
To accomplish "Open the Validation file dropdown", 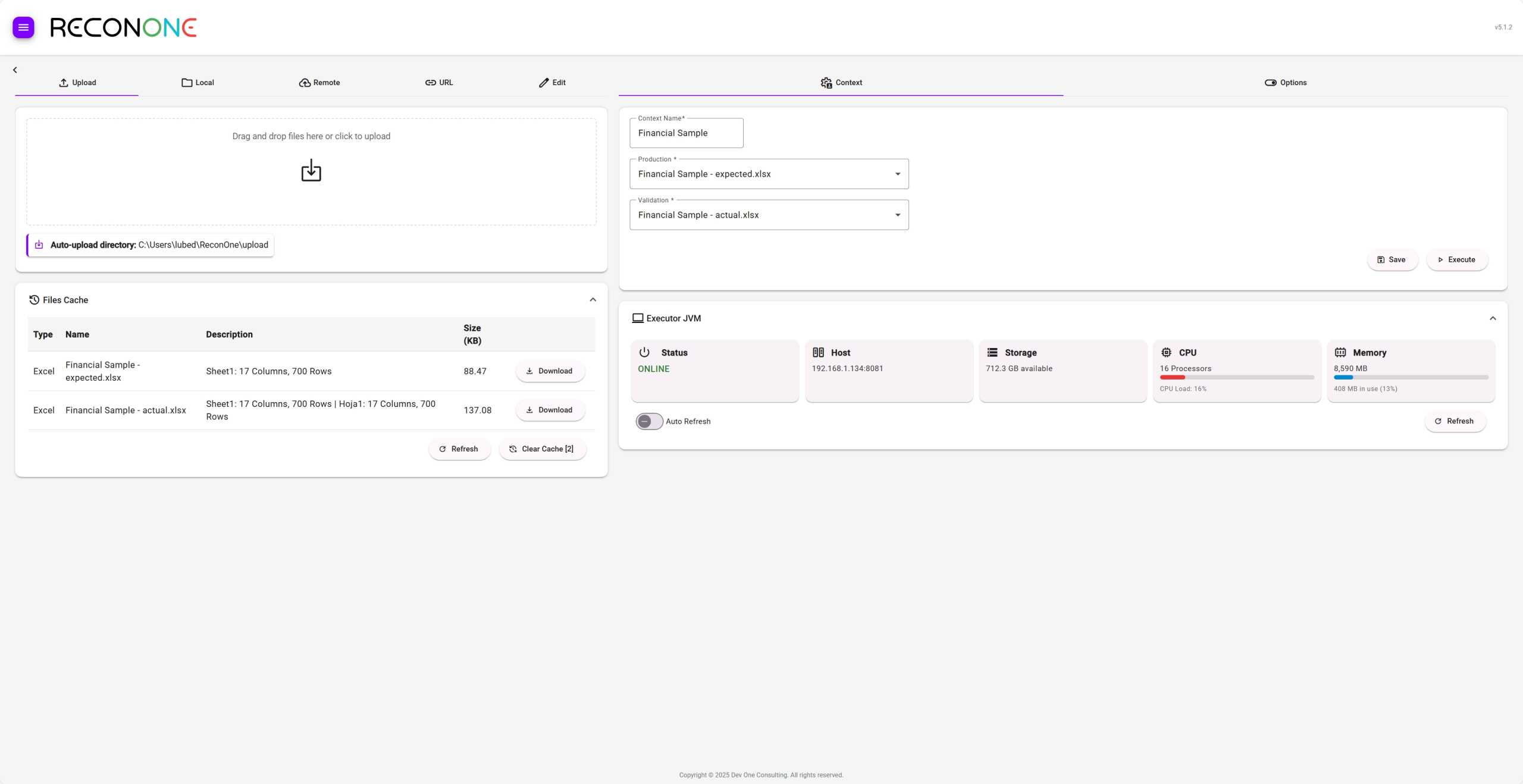I will (x=769, y=215).
